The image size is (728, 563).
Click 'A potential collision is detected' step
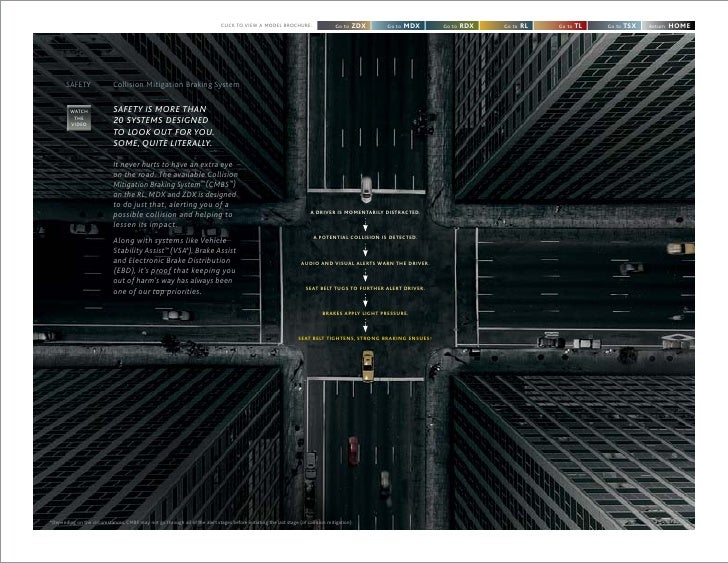[x=365, y=237]
